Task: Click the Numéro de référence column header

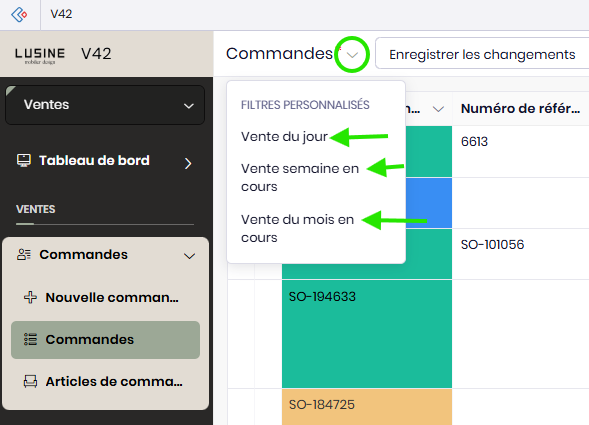Action: 521,109
